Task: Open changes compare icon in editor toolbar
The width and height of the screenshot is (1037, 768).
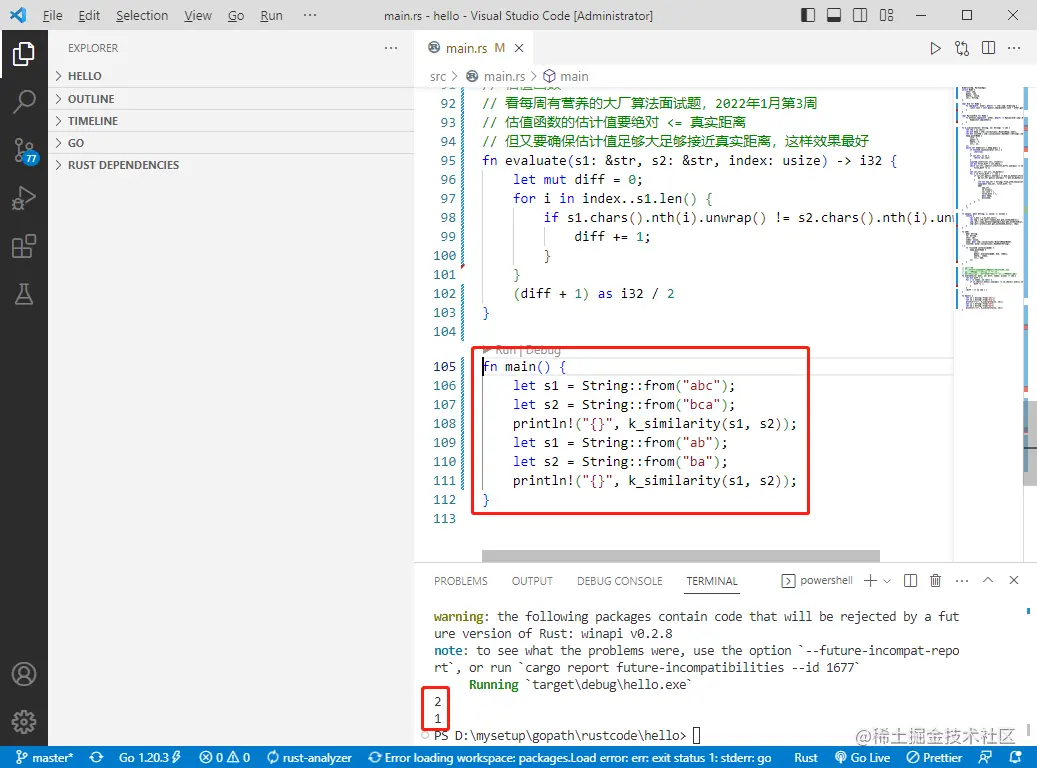Action: [962, 48]
